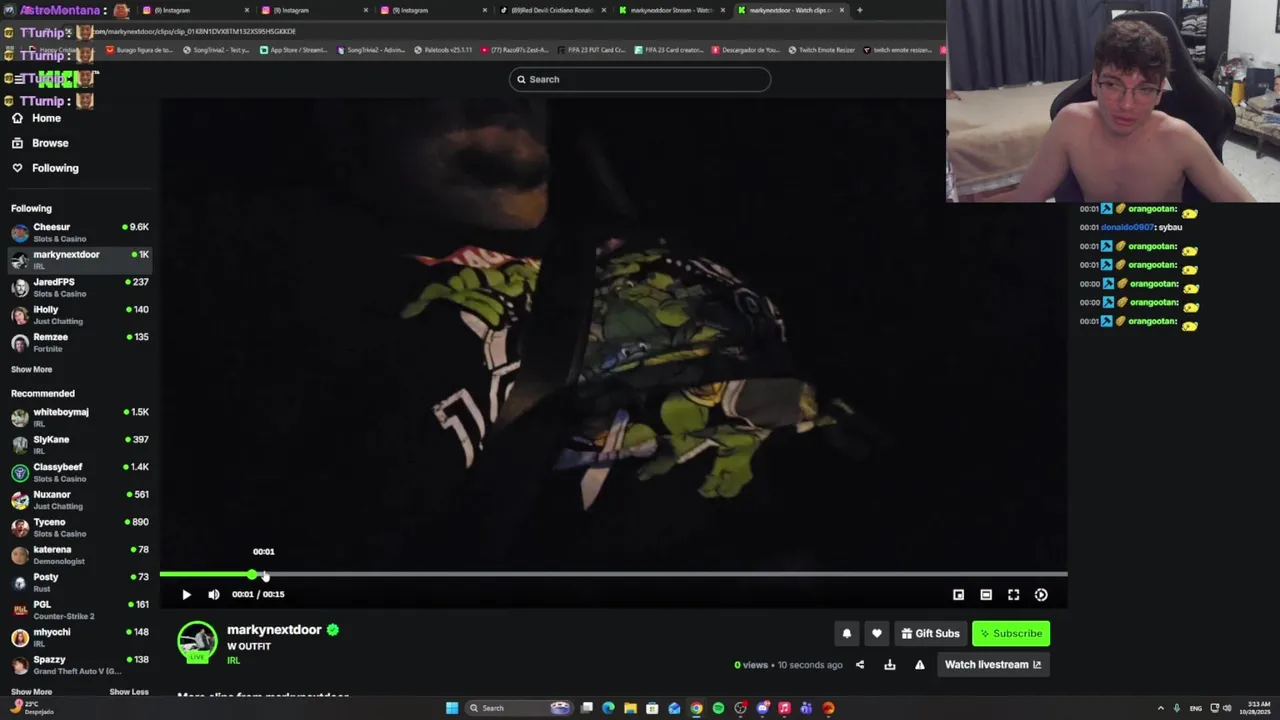Show hidden system tray icons
The image size is (1280, 720).
pos(1161,708)
